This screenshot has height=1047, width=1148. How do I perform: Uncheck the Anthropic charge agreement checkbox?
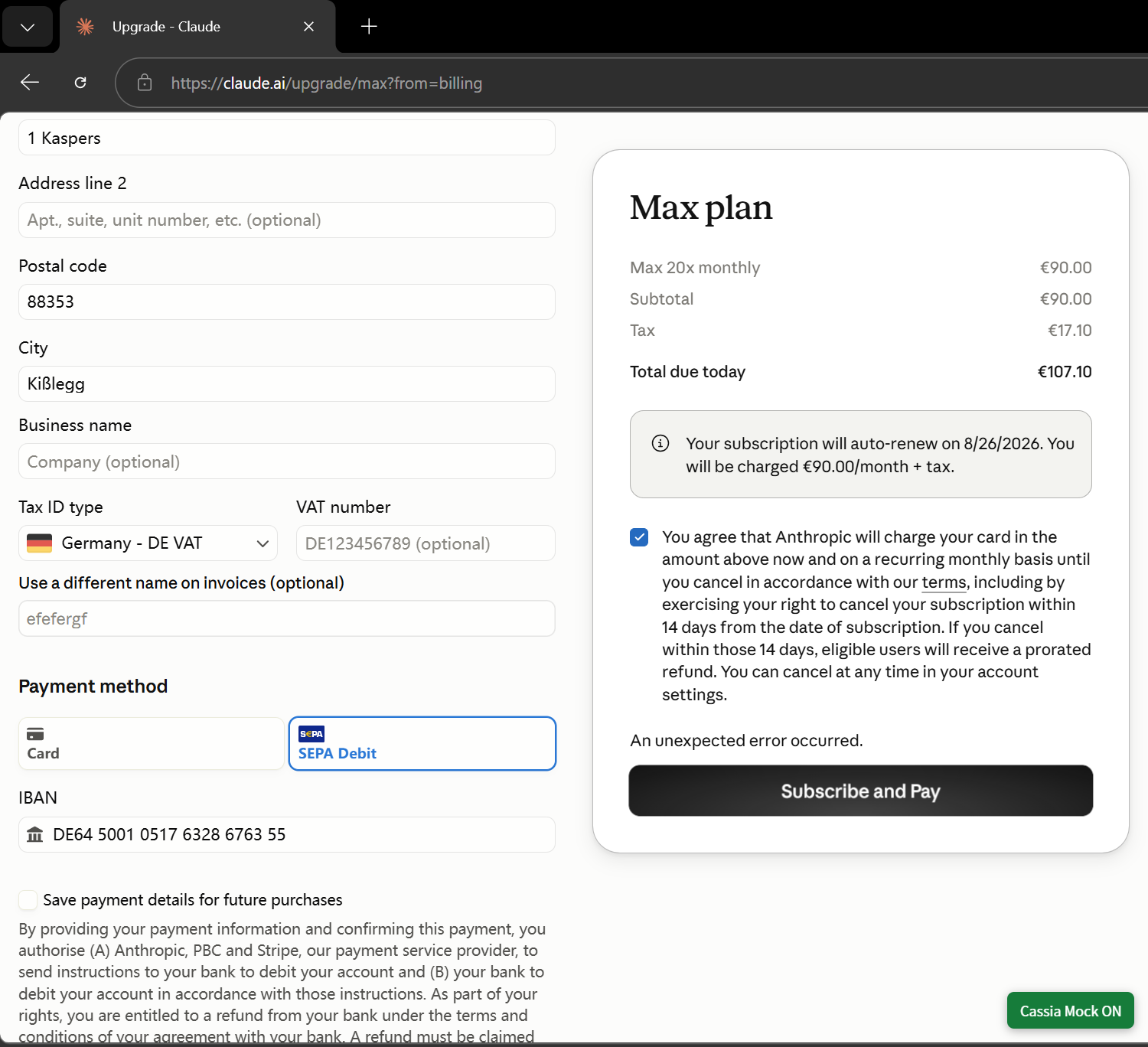click(x=639, y=537)
